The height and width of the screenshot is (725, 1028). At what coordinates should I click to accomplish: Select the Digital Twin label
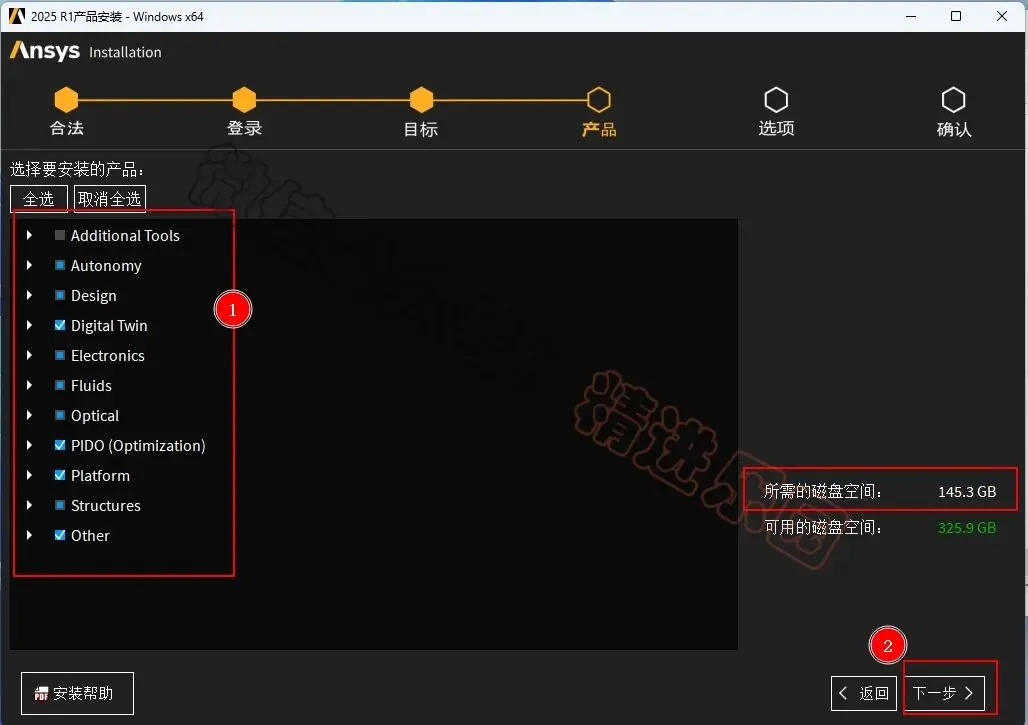pyautogui.click(x=109, y=326)
